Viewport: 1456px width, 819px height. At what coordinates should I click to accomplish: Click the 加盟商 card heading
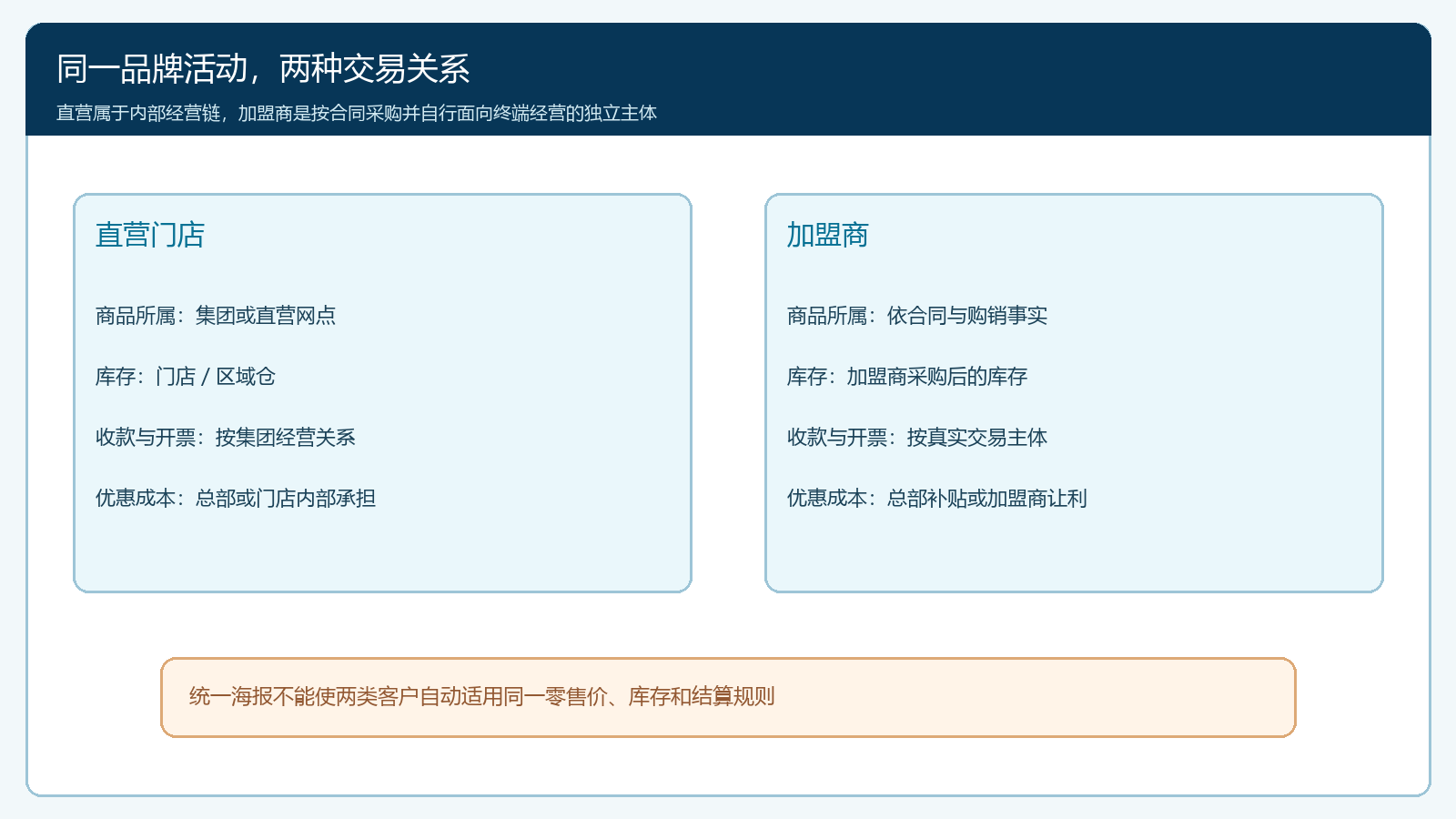[828, 235]
